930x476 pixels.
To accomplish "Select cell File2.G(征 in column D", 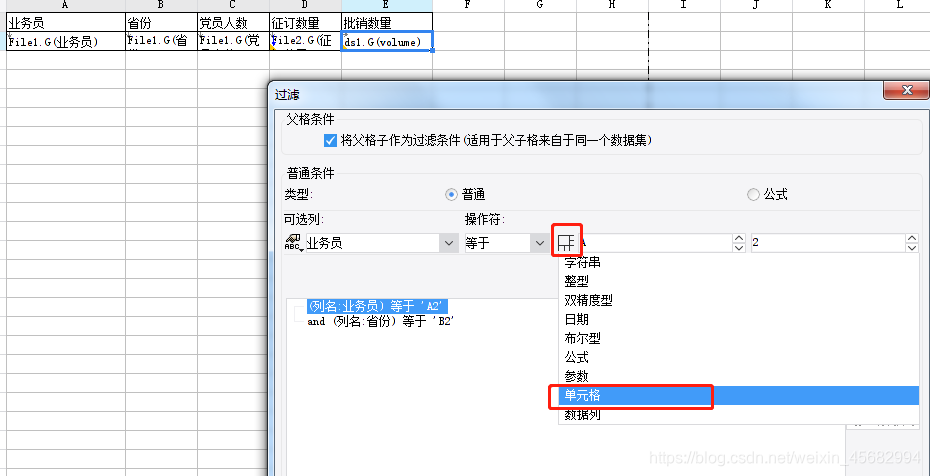I will [305, 41].
